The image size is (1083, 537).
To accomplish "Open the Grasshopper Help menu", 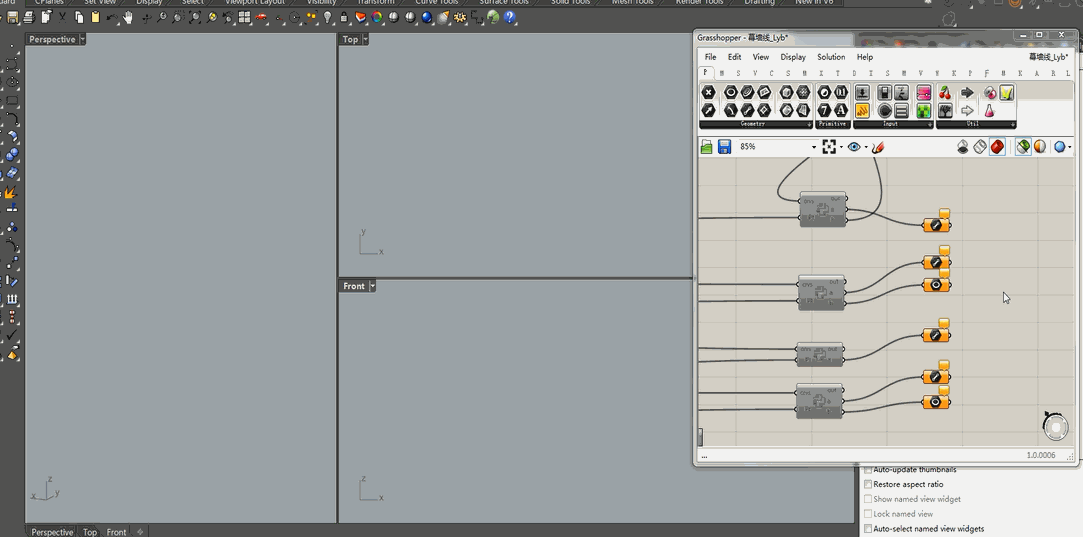I will [x=865, y=57].
